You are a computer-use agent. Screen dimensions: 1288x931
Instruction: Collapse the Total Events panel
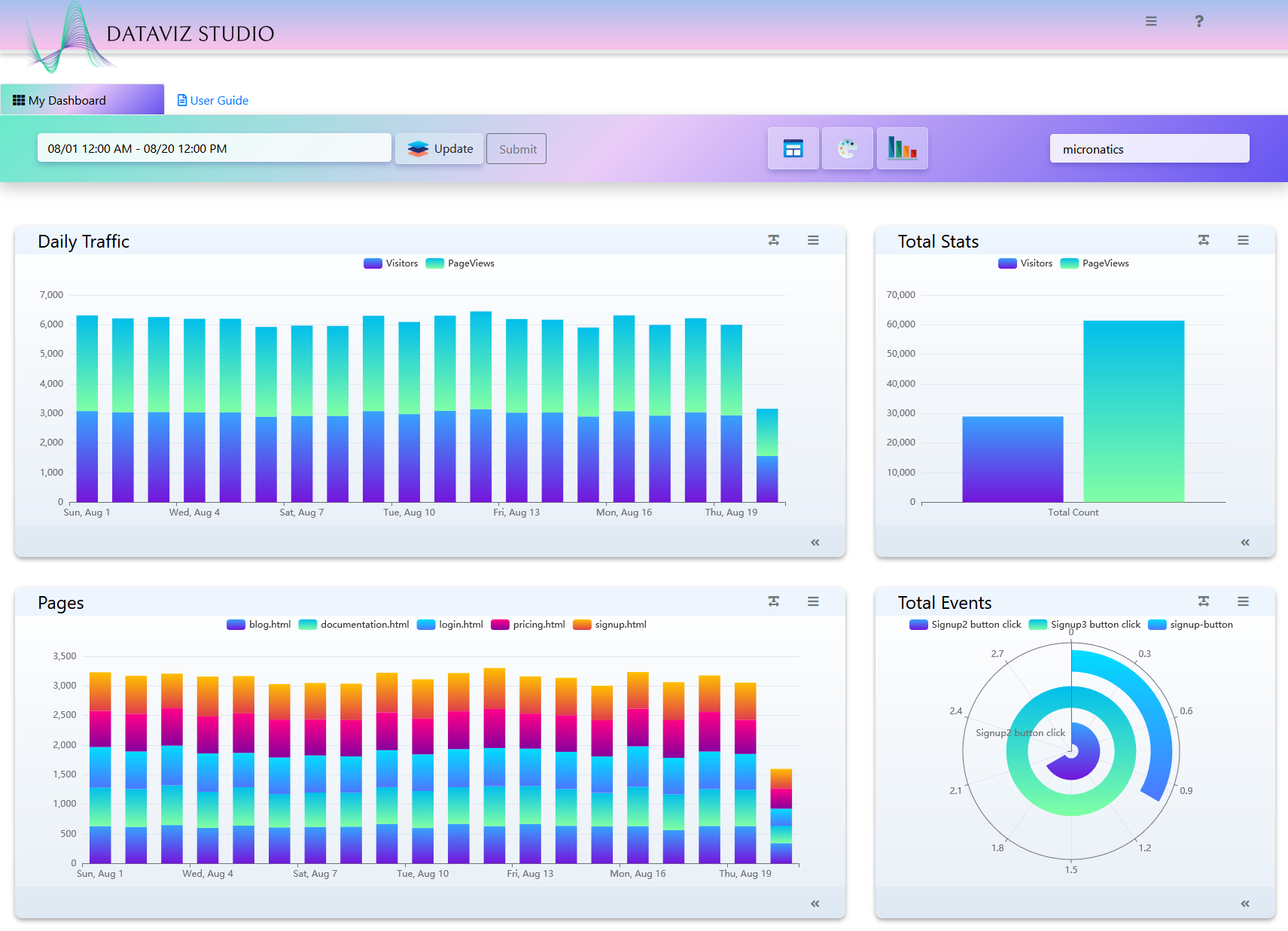1246,903
